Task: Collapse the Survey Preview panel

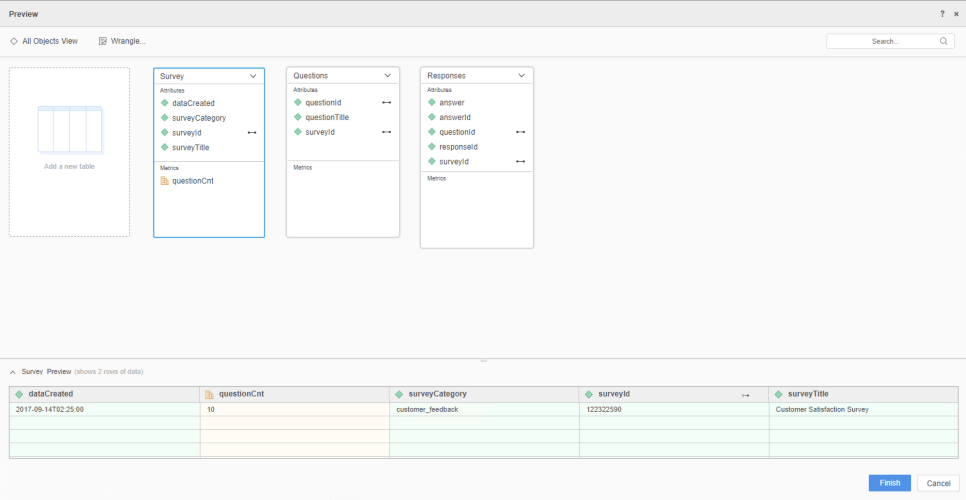Action: point(13,372)
